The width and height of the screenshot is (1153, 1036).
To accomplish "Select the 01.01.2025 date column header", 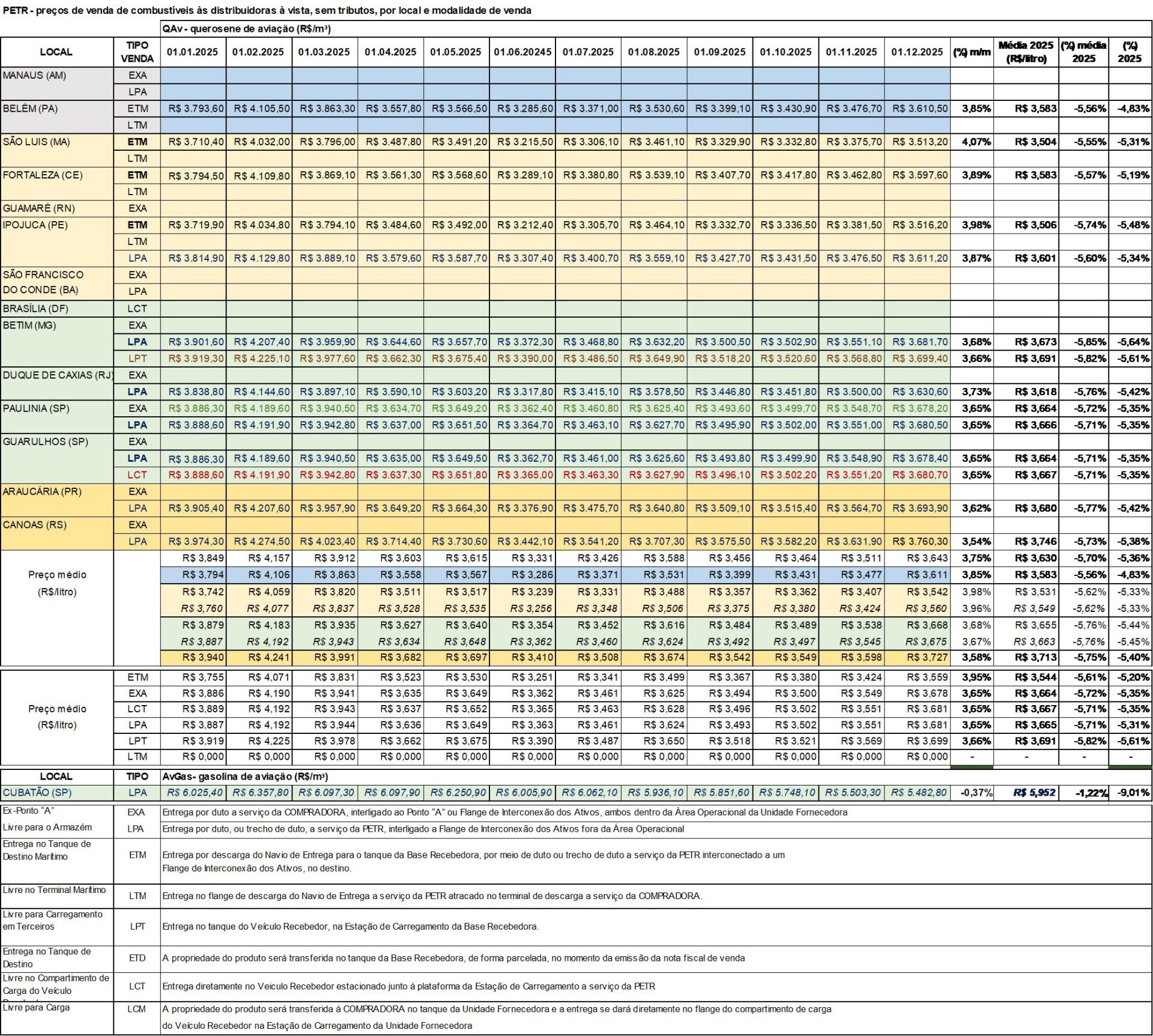I will coord(193,52).
